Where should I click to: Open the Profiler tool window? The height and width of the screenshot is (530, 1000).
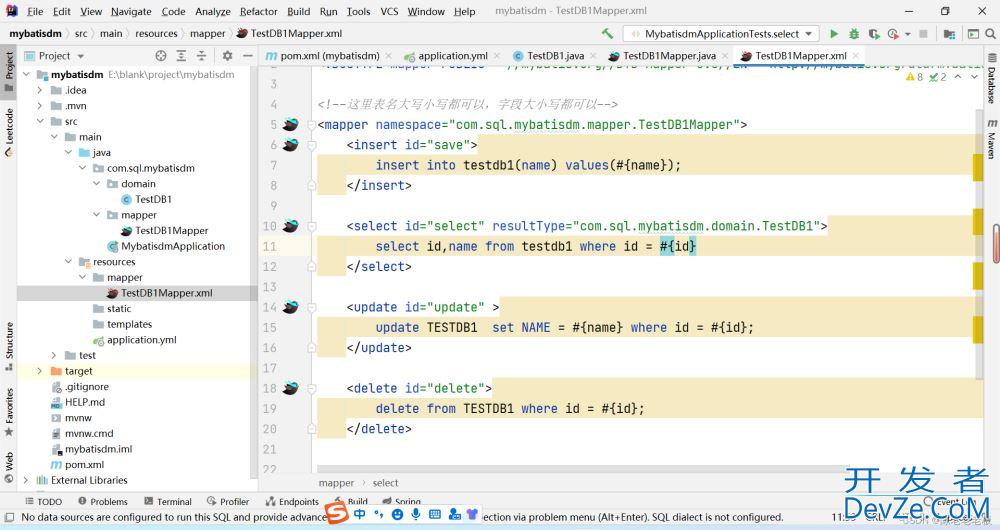point(228,501)
